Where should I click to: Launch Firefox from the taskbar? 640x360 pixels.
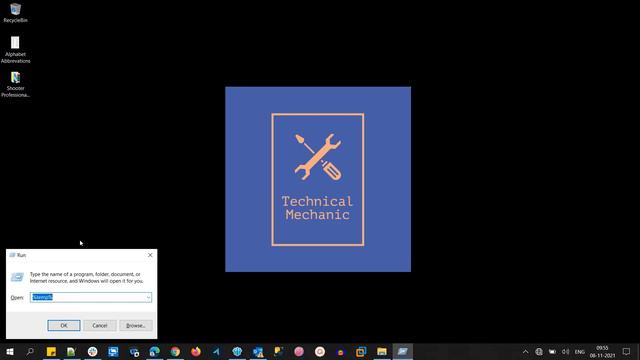(196, 351)
